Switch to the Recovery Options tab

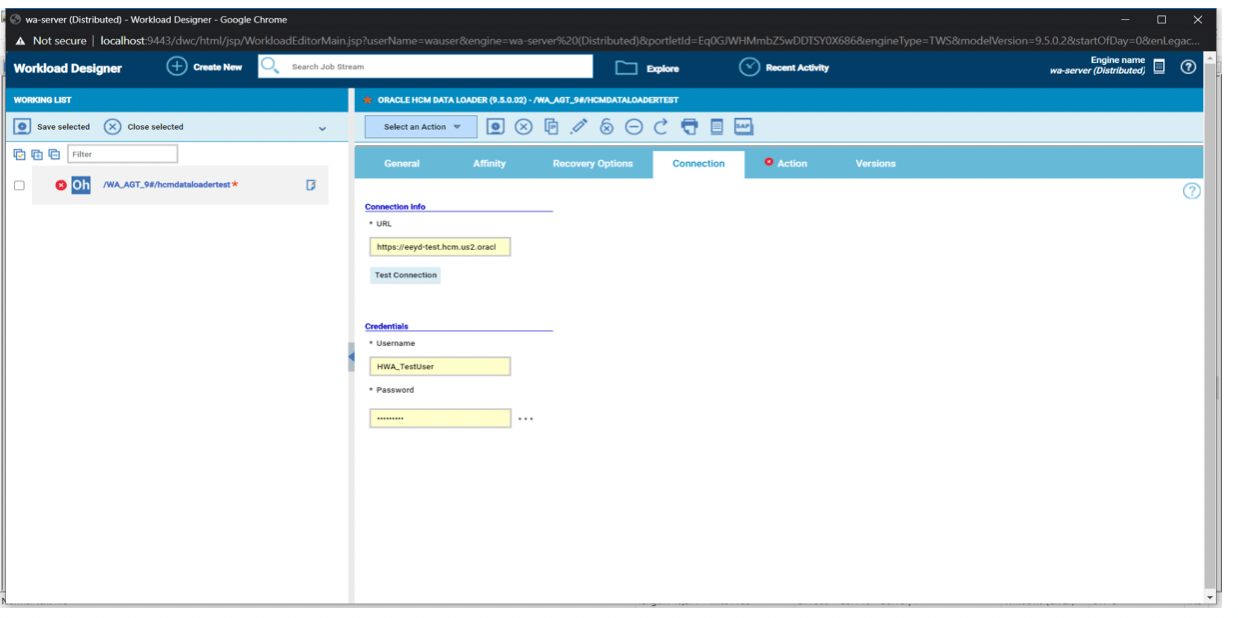[592, 164]
